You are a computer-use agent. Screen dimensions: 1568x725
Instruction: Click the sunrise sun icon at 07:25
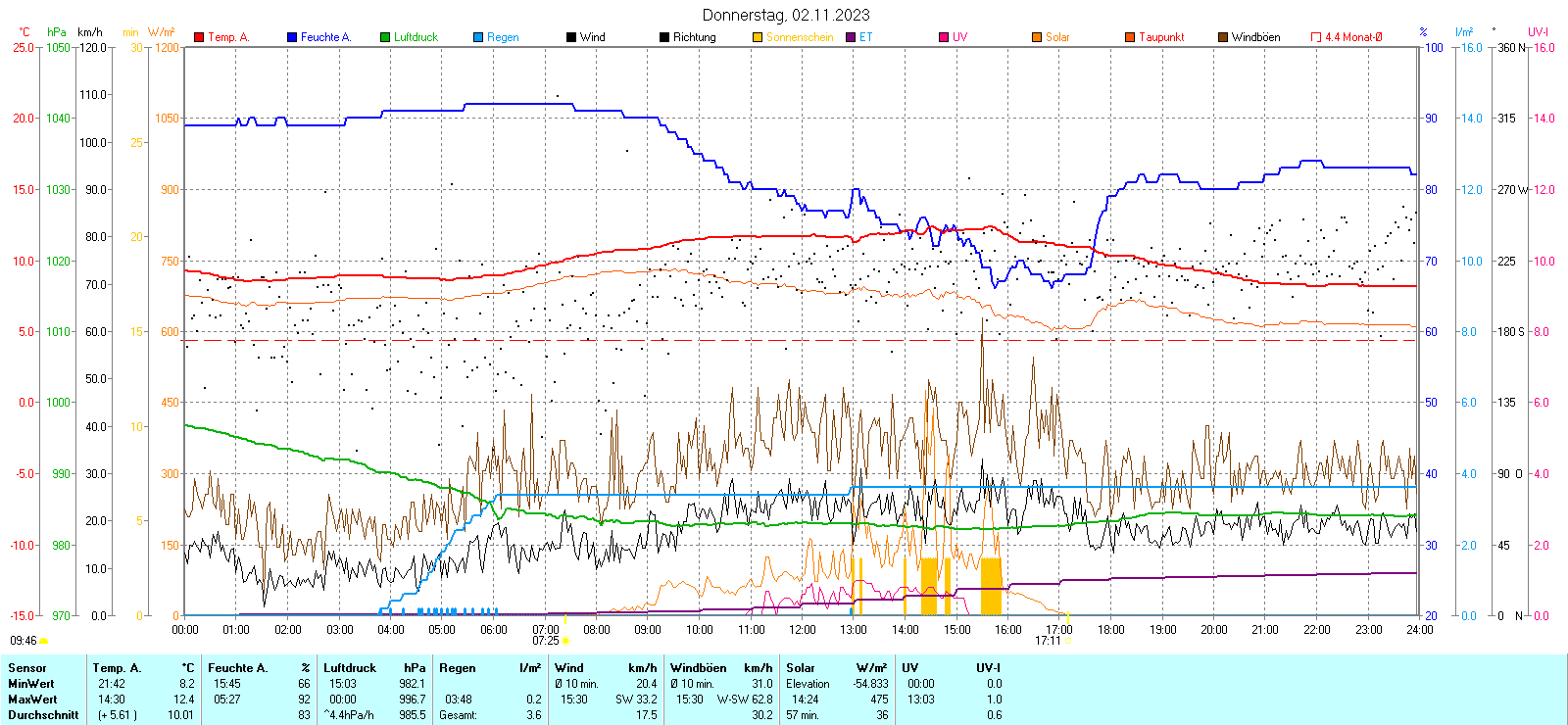[x=565, y=641]
